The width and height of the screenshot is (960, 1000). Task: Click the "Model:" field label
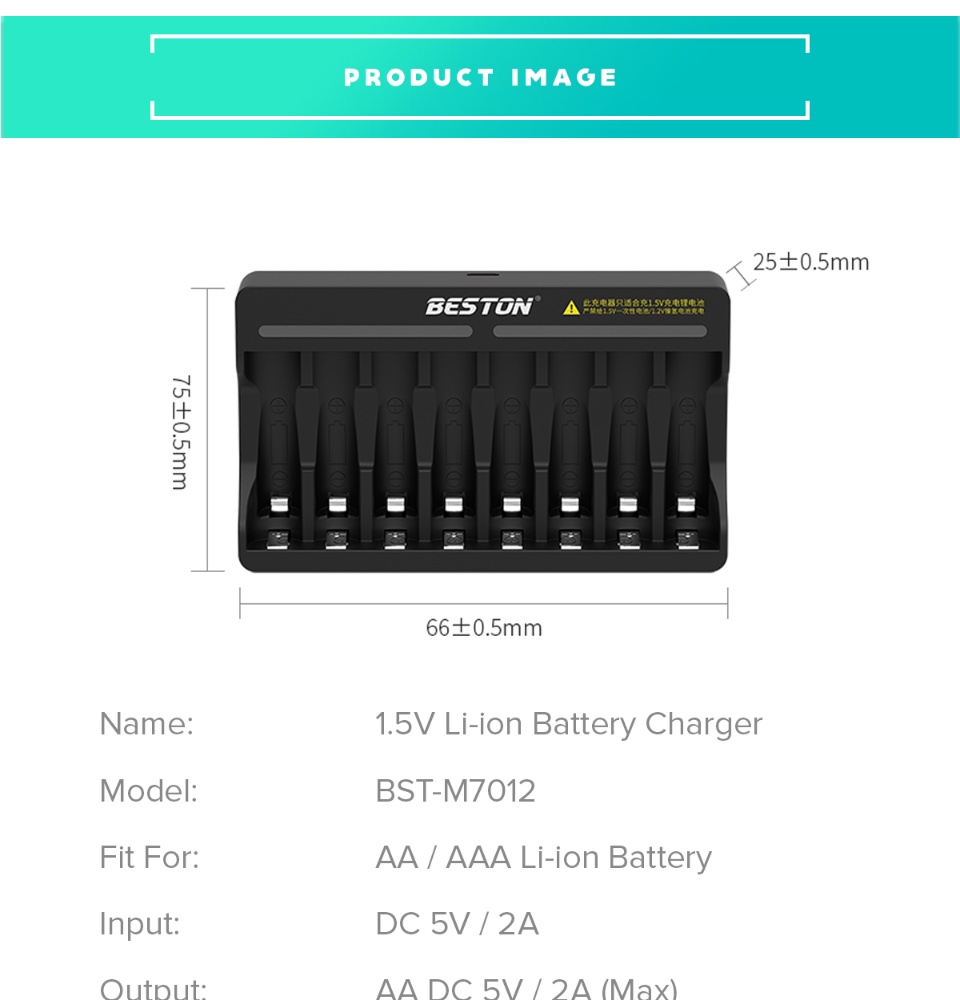(x=149, y=791)
